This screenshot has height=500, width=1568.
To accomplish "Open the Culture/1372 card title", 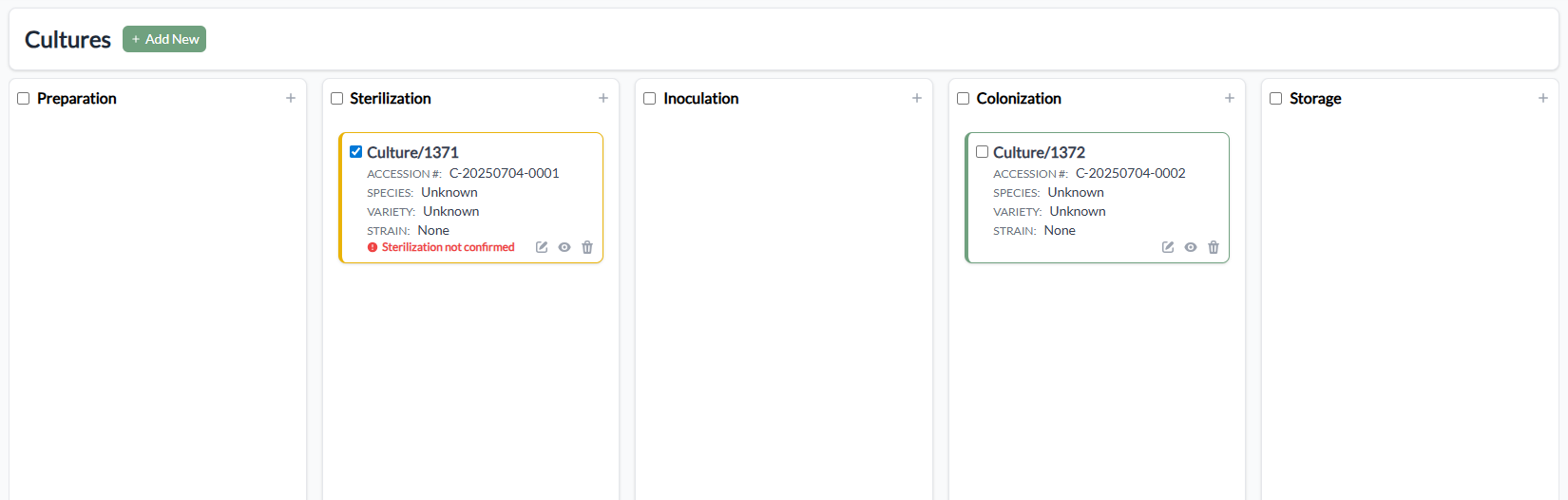I will coord(1039,152).
